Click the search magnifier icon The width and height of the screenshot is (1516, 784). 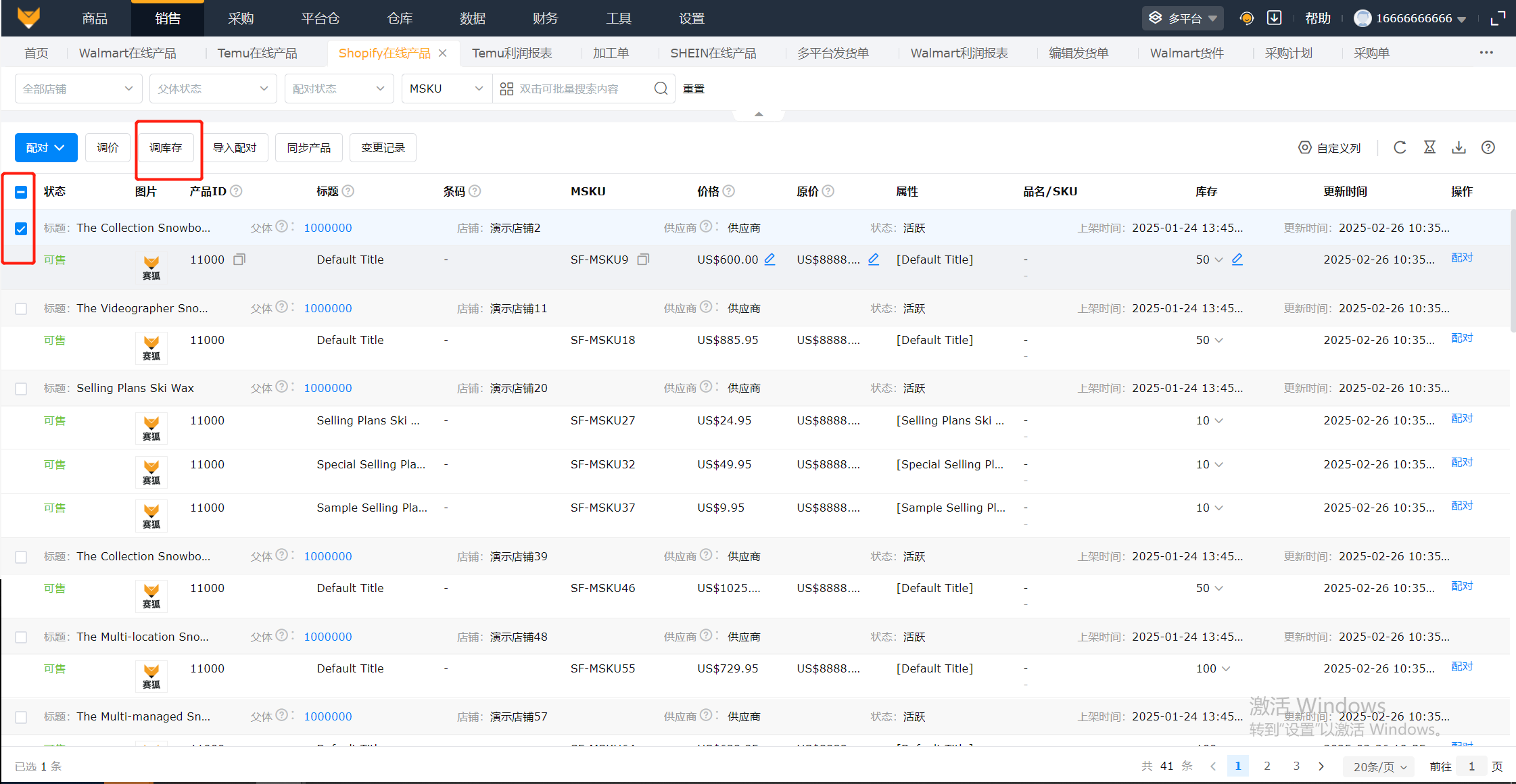tap(661, 89)
